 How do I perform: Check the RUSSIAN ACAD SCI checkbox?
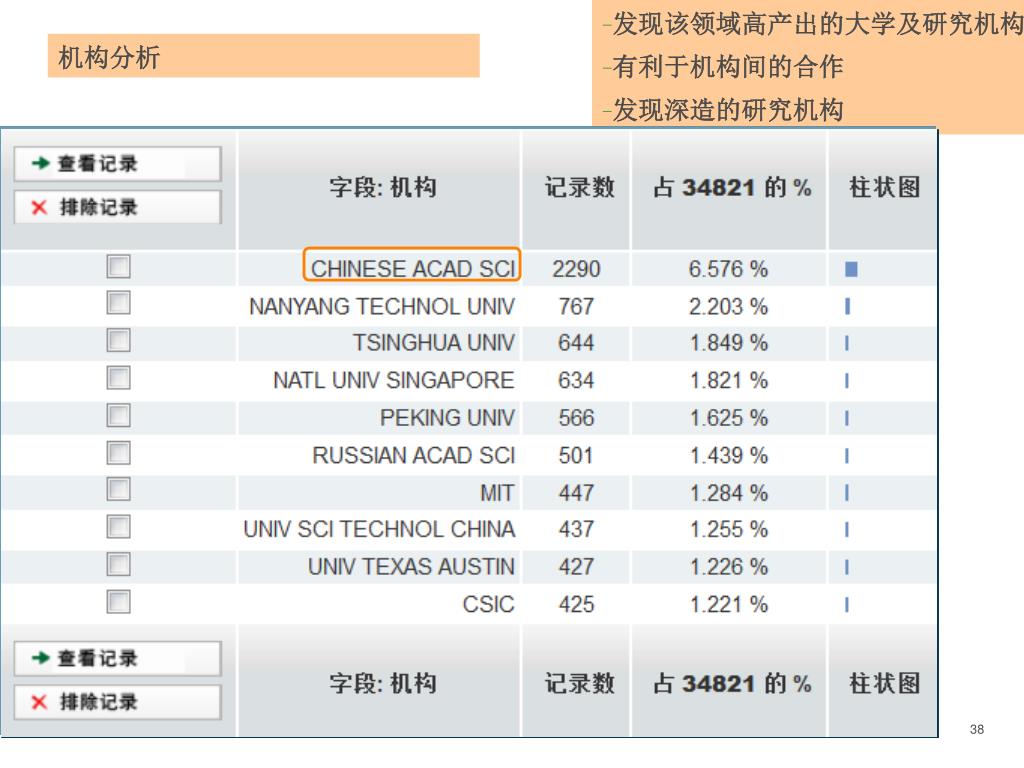[118, 453]
